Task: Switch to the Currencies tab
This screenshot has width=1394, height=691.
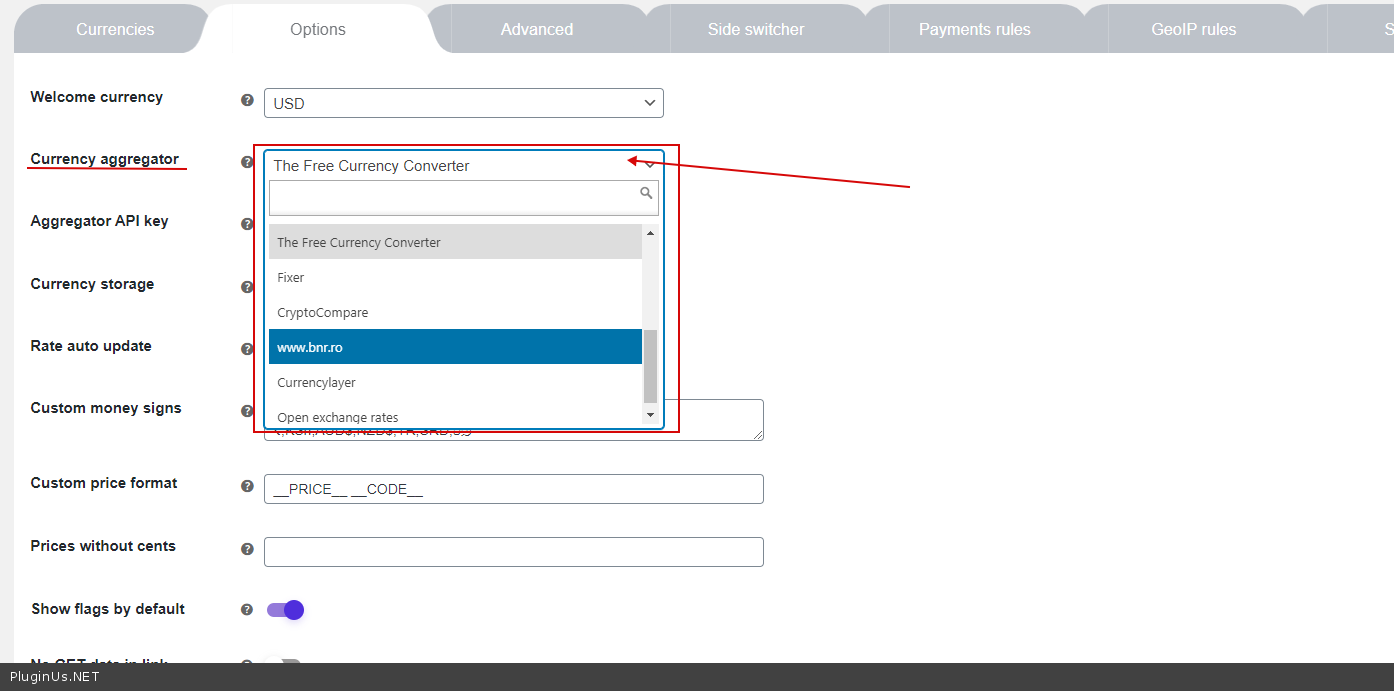Action: [115, 29]
